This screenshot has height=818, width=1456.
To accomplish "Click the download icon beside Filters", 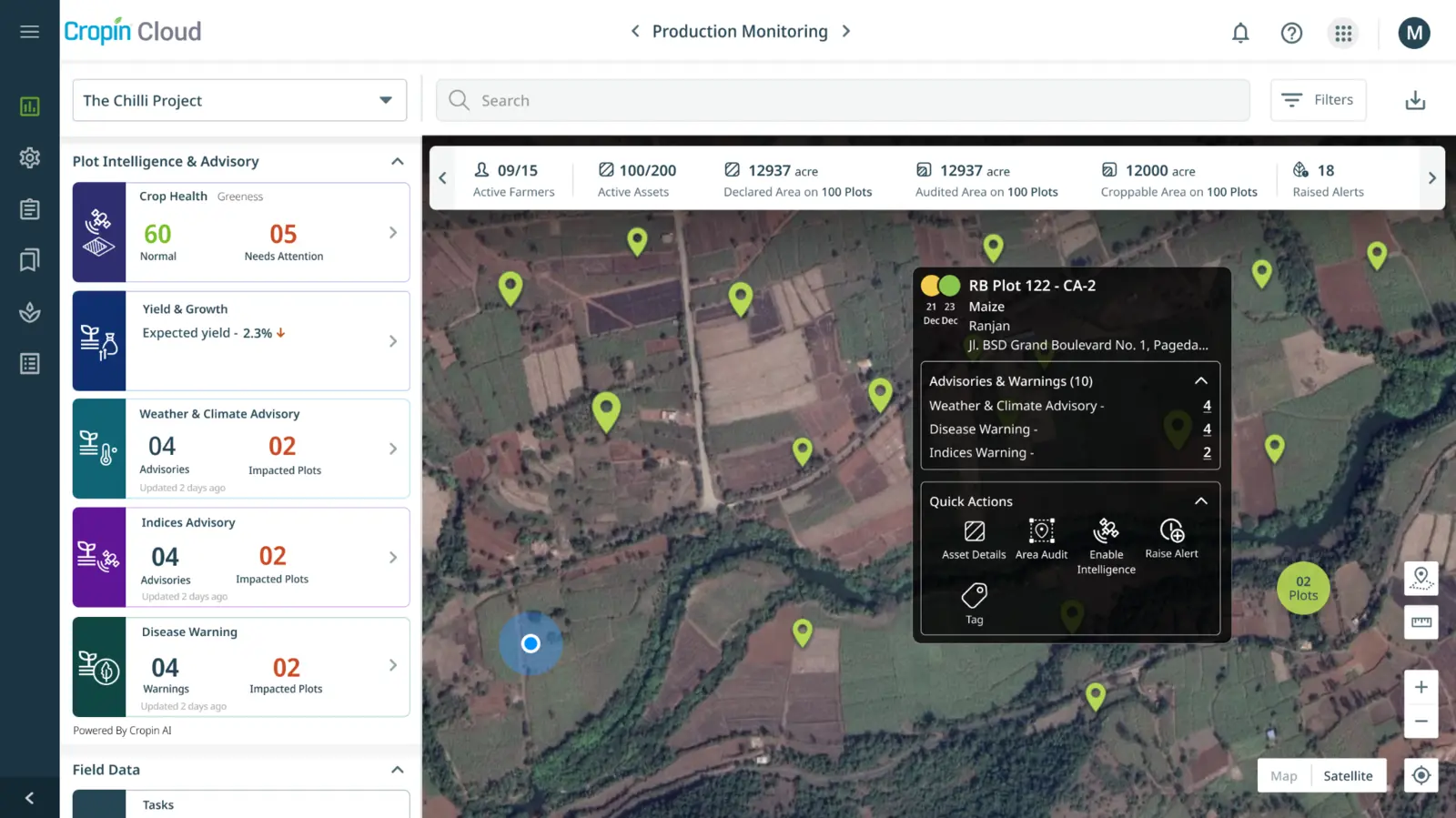I will [x=1415, y=100].
